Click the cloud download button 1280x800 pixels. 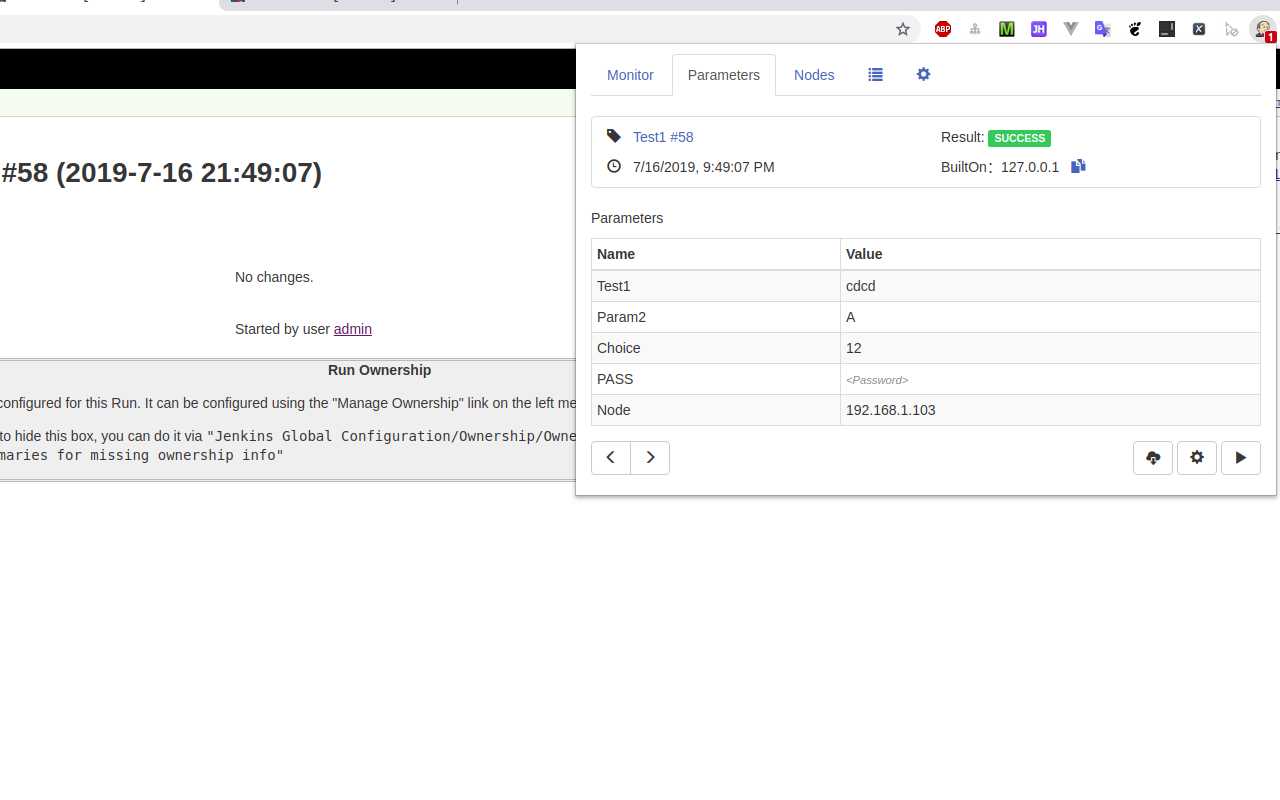coord(1153,457)
